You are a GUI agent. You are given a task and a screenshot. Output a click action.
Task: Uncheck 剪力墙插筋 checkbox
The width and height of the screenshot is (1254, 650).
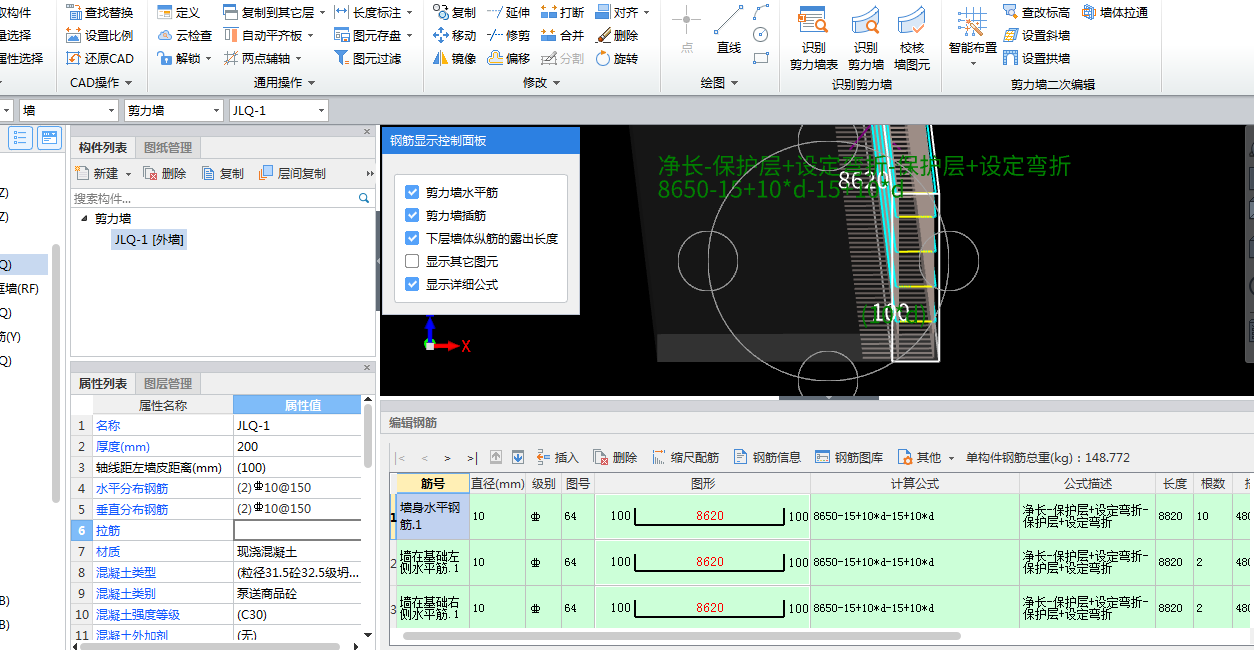[412, 215]
